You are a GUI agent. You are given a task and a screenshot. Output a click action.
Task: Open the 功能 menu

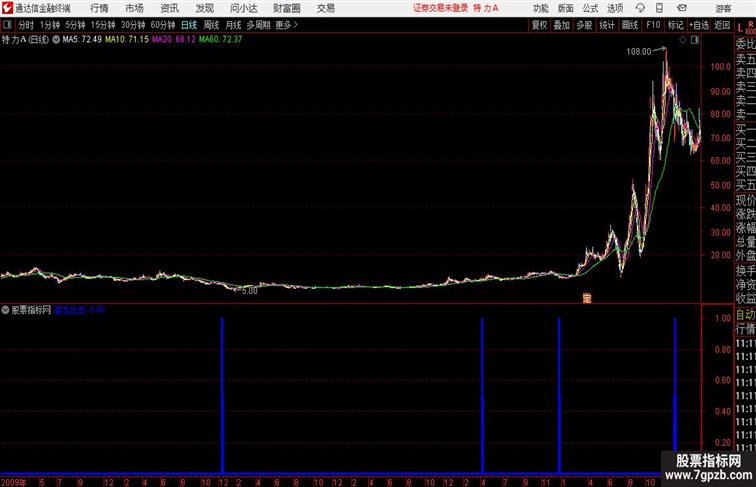pyautogui.click(x=541, y=8)
